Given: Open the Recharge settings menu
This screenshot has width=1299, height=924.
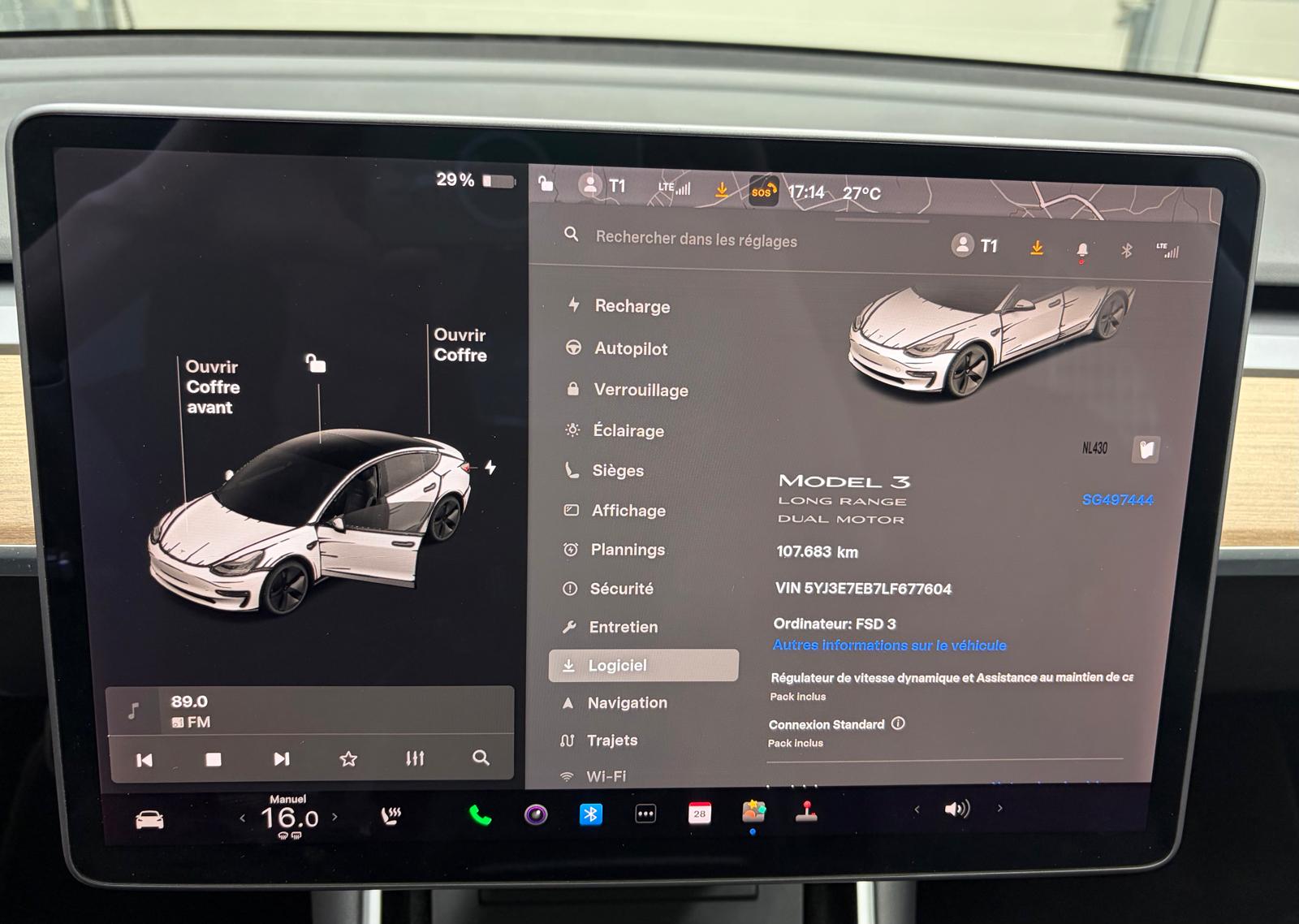Looking at the screenshot, I should point(618,306).
